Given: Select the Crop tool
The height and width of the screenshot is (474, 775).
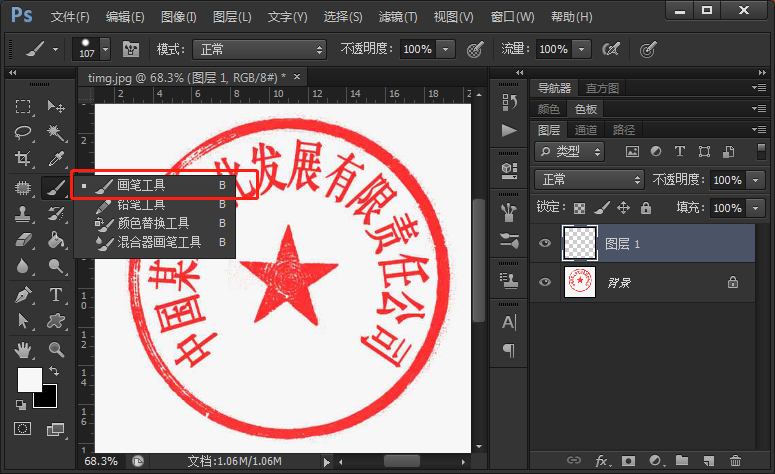Looking at the screenshot, I should coord(23,158).
